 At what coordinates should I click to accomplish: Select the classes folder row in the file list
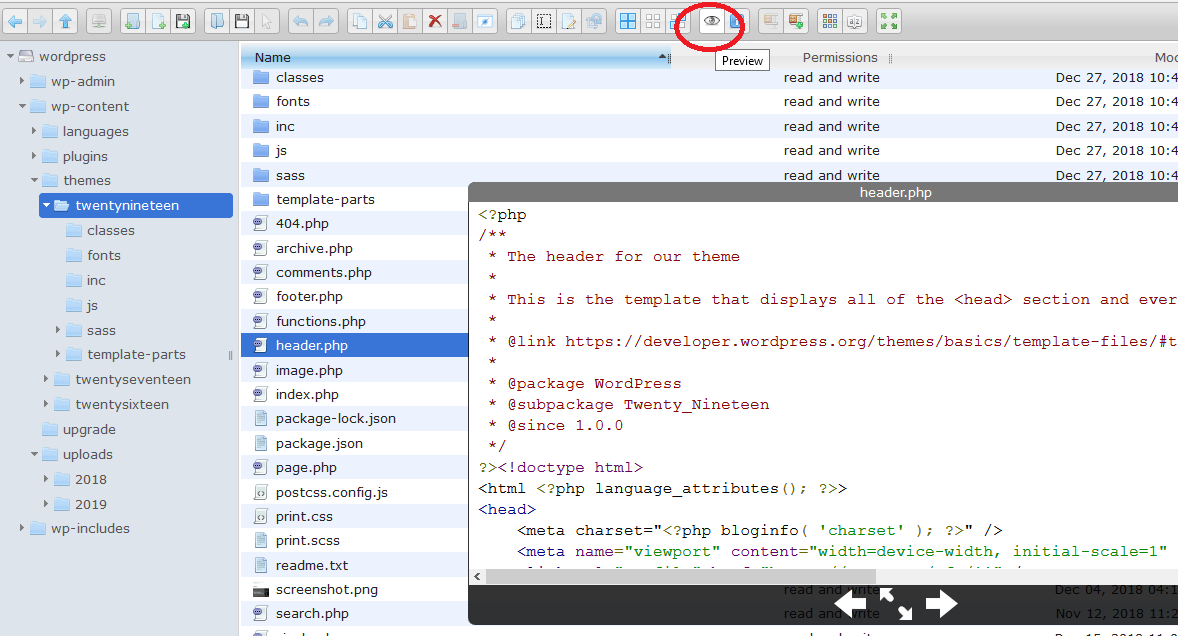pyautogui.click(x=709, y=77)
